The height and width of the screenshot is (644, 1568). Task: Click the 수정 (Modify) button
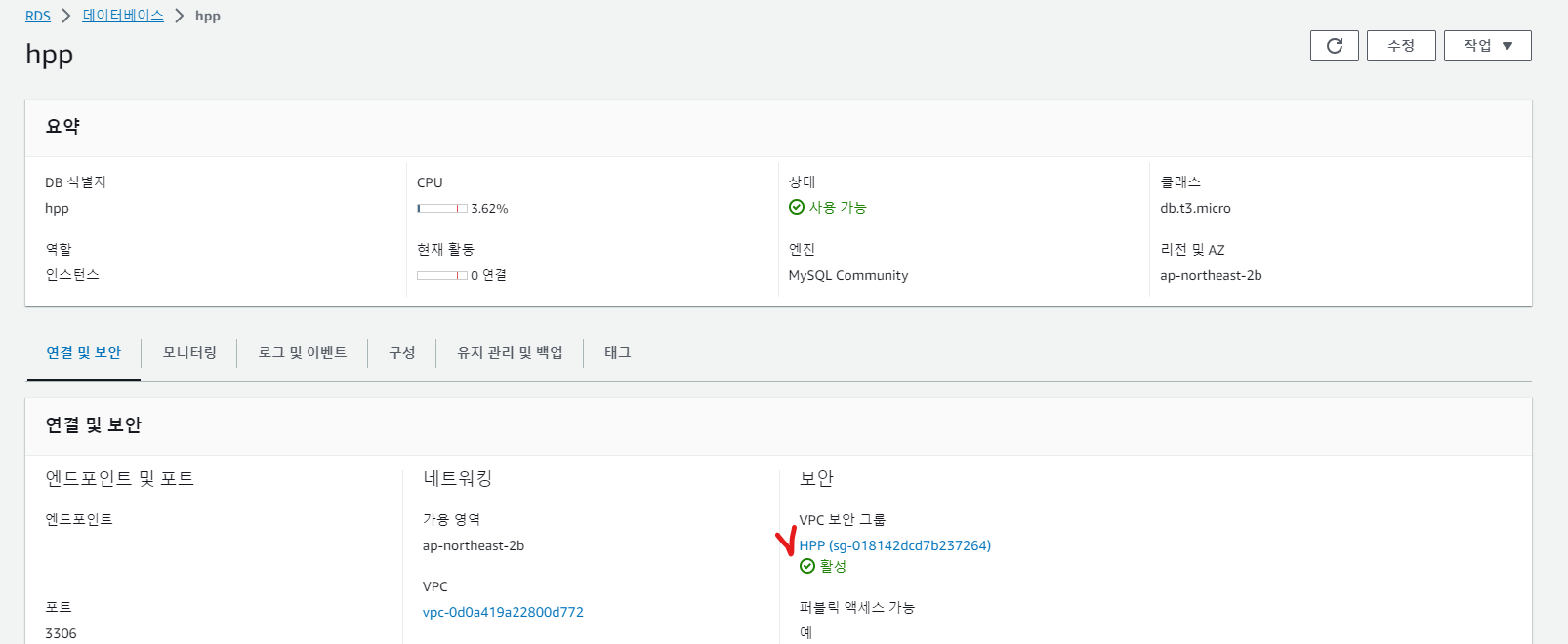(1400, 46)
